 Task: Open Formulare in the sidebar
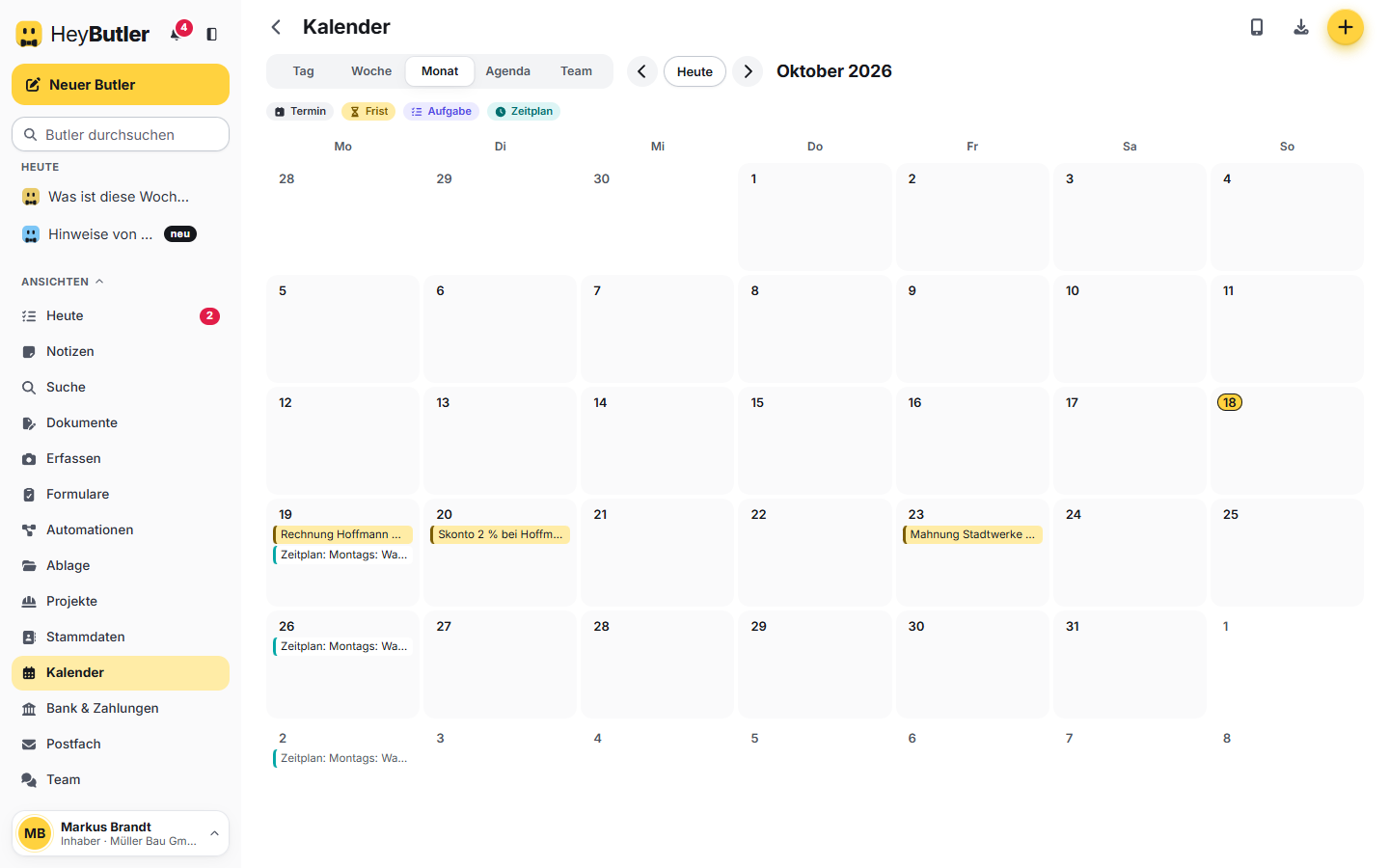[x=121, y=495]
